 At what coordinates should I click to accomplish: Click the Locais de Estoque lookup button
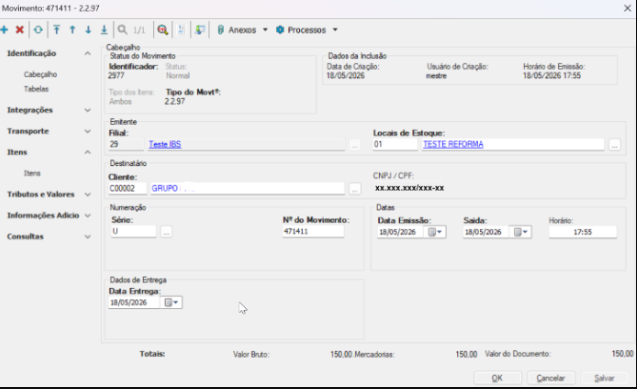(615, 145)
